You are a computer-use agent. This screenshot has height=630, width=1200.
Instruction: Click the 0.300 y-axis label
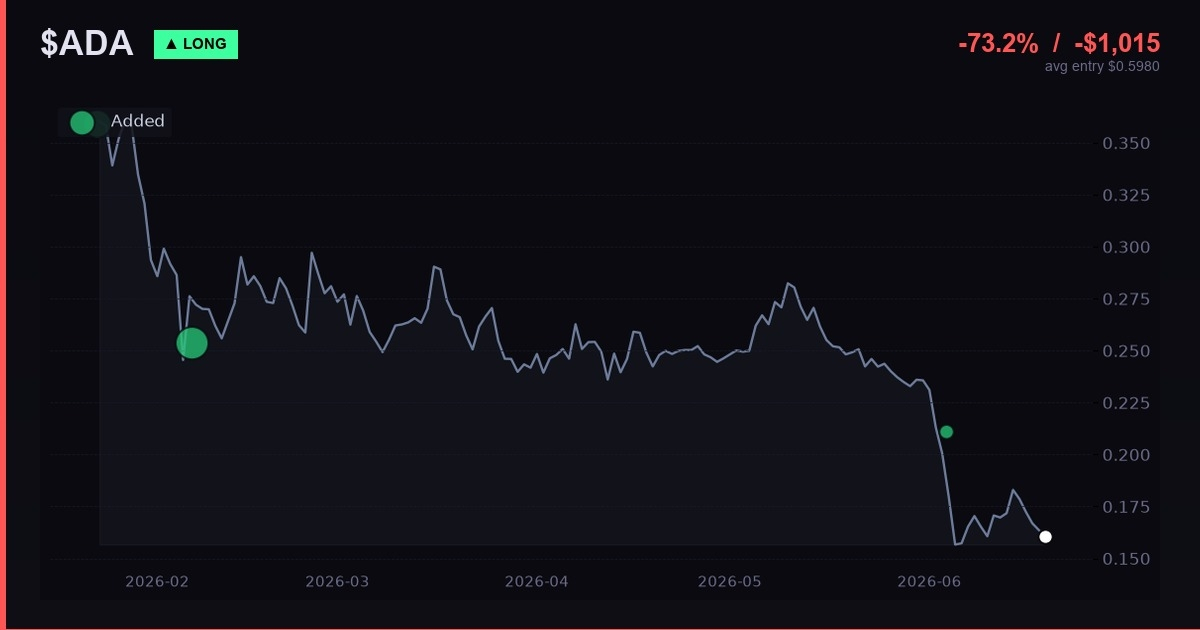tap(1126, 247)
